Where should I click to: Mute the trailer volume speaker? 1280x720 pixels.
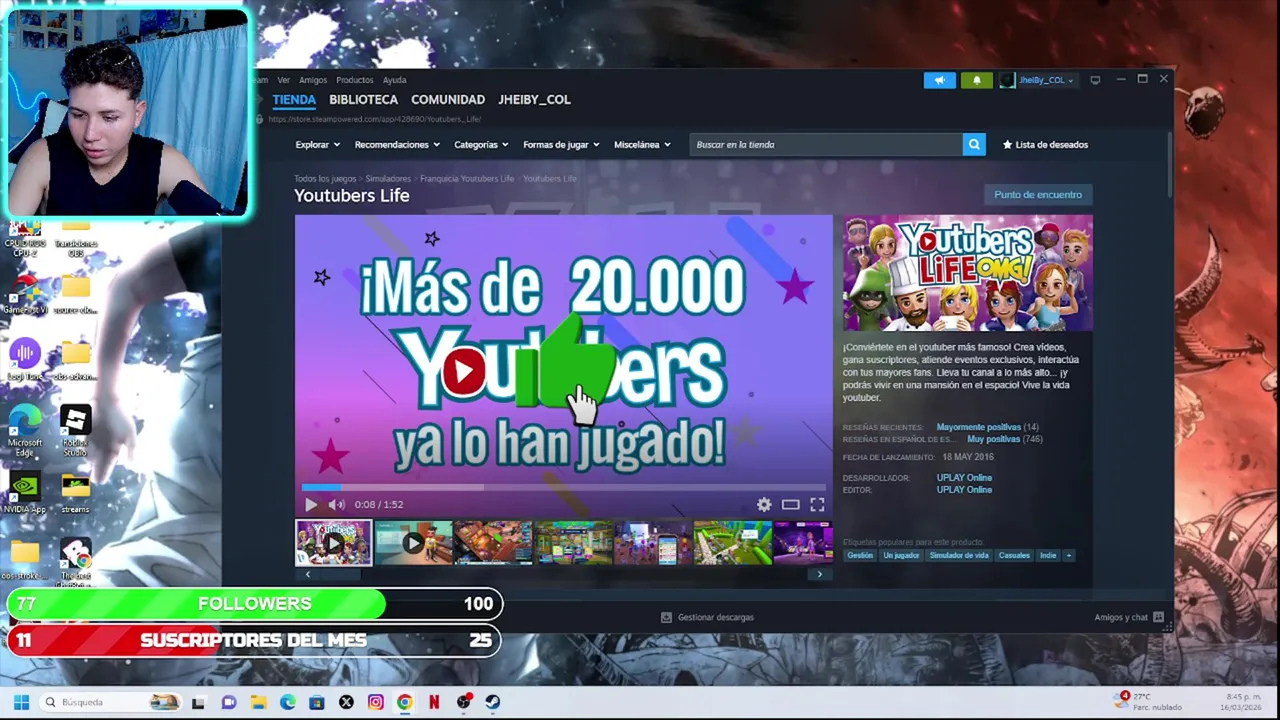(x=336, y=505)
